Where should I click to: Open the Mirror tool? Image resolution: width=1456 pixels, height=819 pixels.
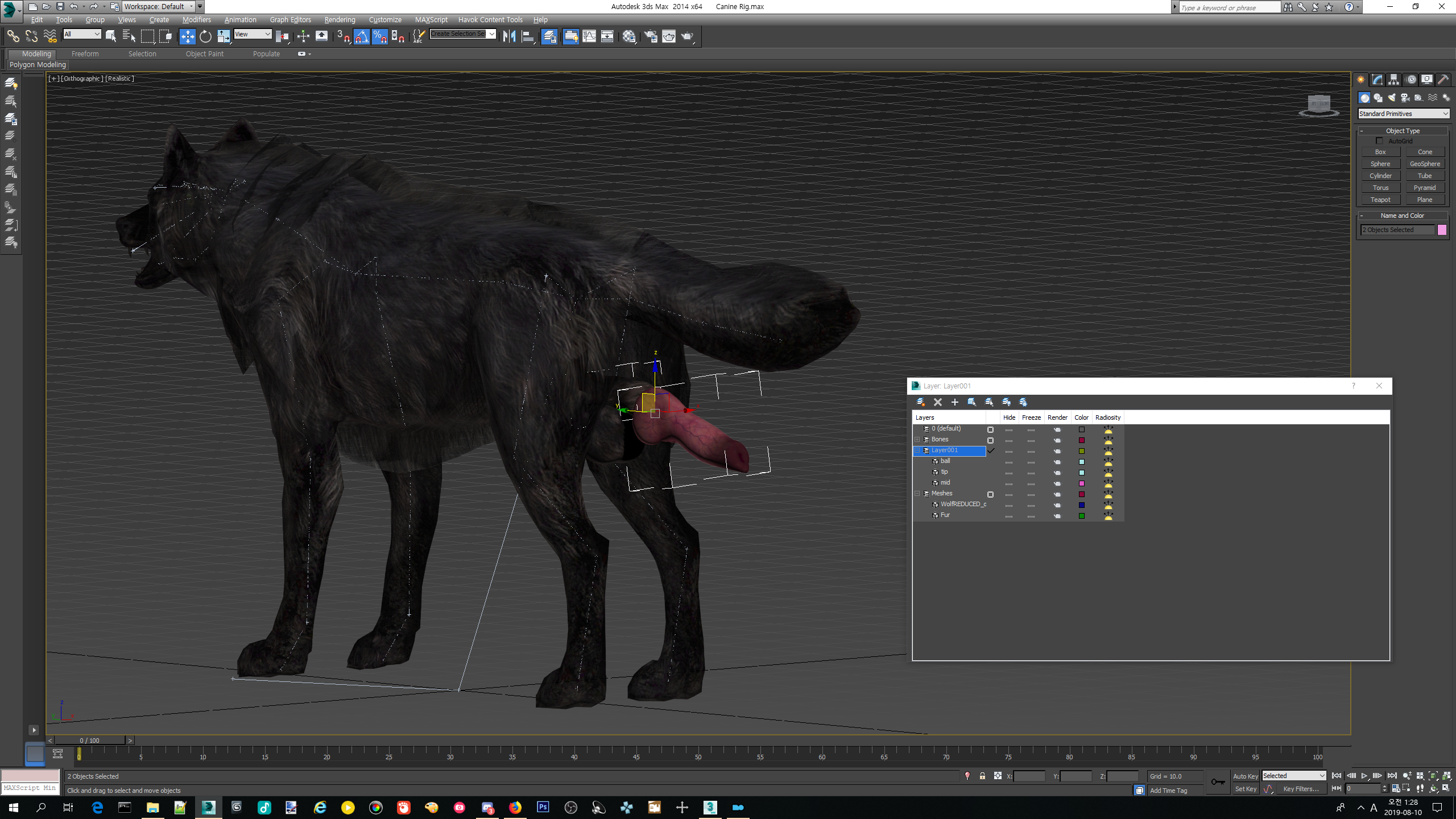coord(510,36)
